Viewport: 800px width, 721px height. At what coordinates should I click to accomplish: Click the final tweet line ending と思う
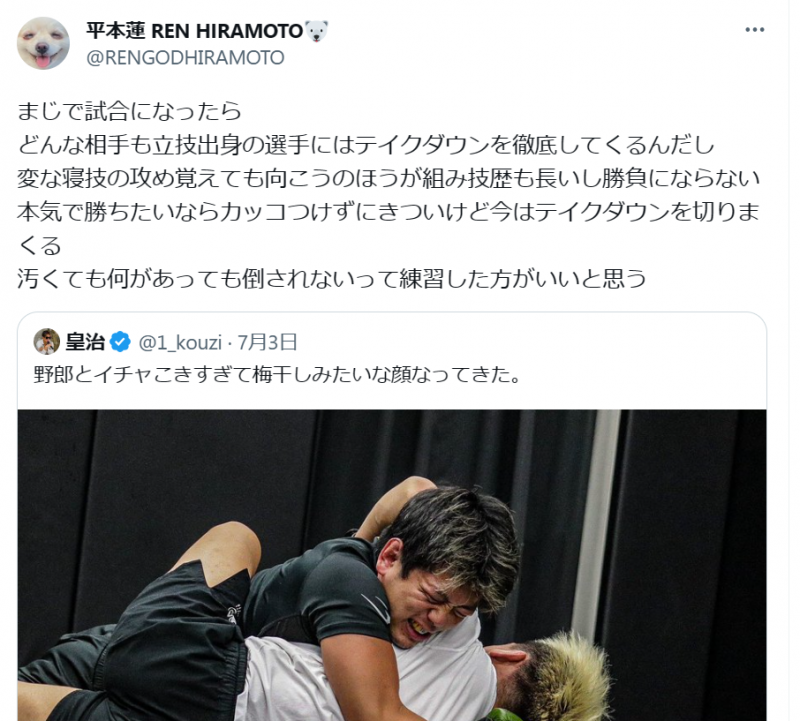(332, 279)
